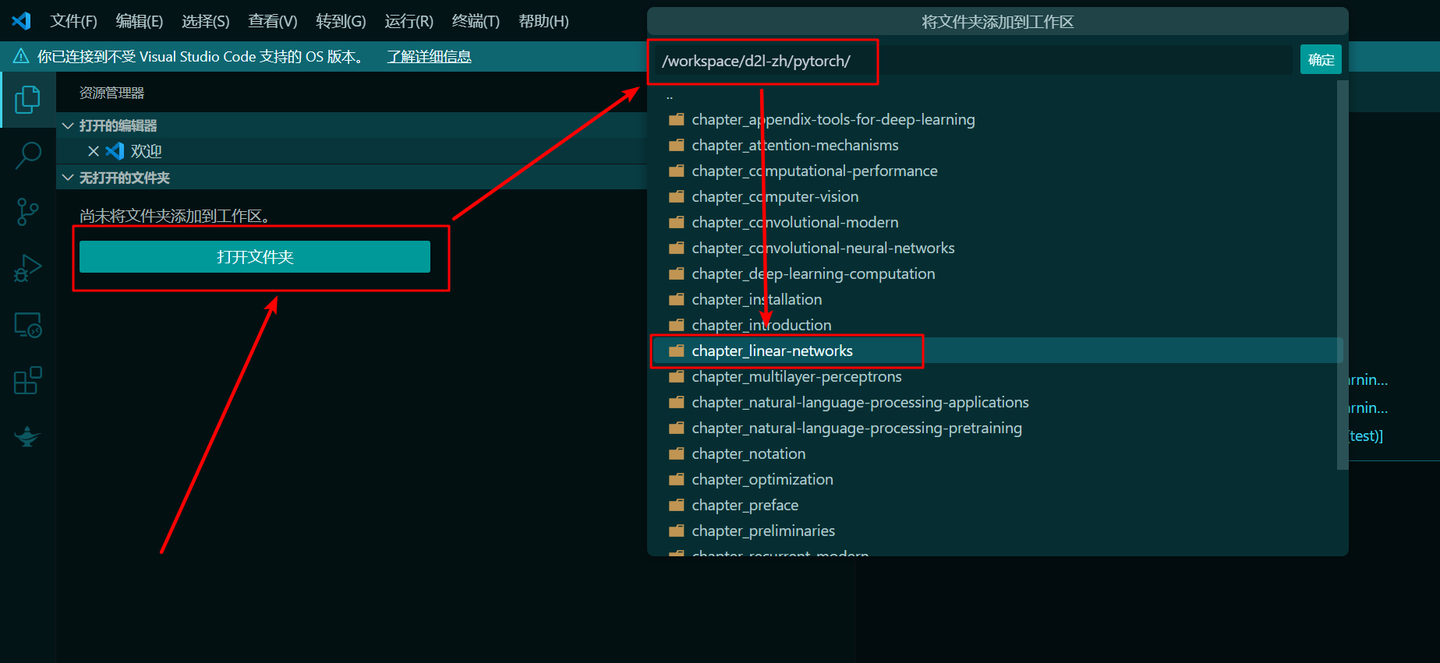The height and width of the screenshot is (663, 1440).
Task: Open the Remote Explorer icon
Action: pos(27,324)
